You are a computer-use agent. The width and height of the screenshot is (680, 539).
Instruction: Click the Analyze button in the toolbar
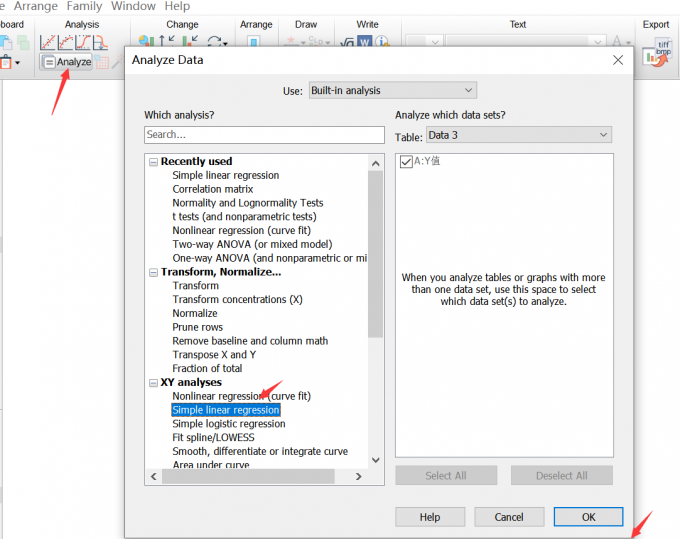pos(66,62)
